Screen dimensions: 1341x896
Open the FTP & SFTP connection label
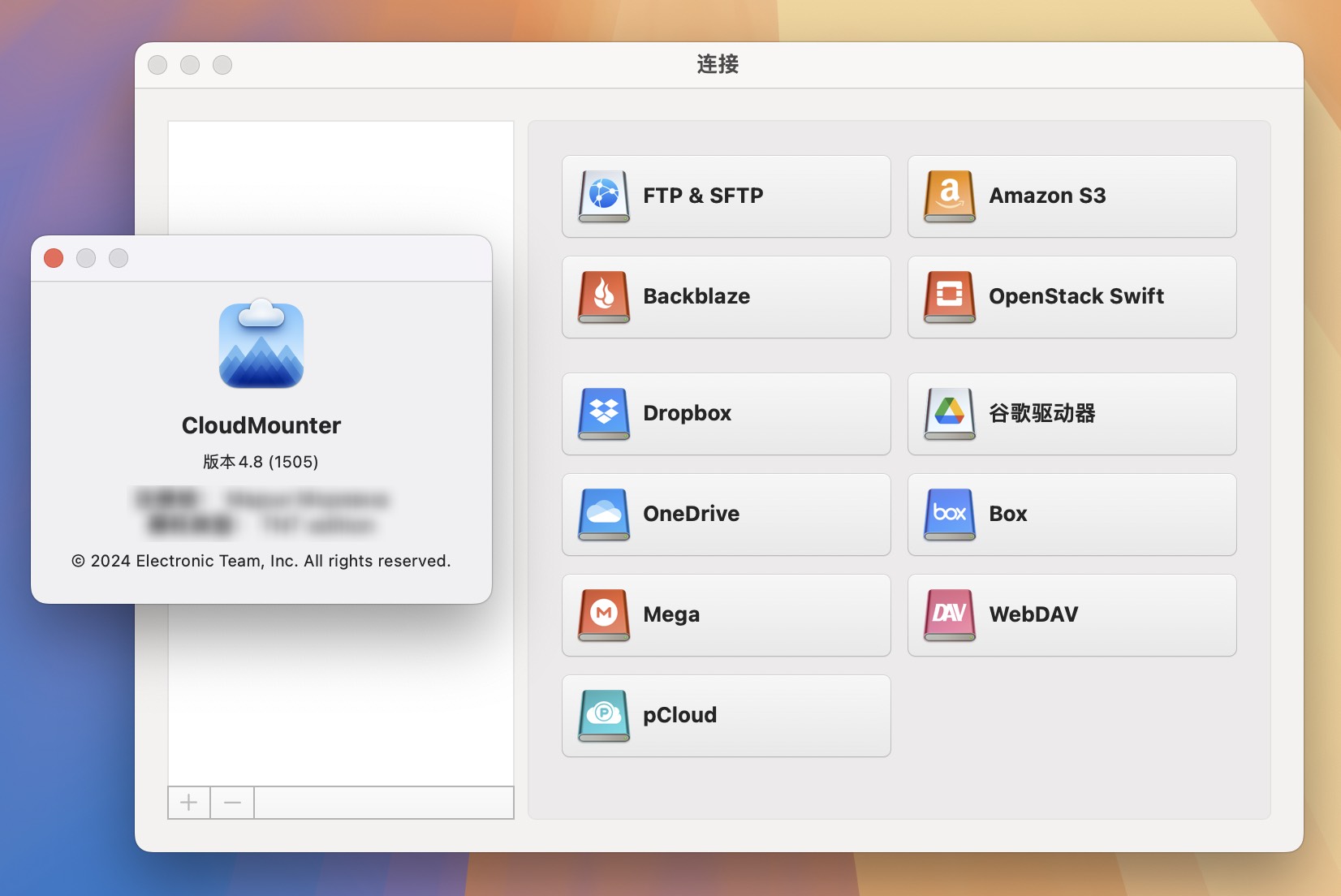[x=703, y=196]
